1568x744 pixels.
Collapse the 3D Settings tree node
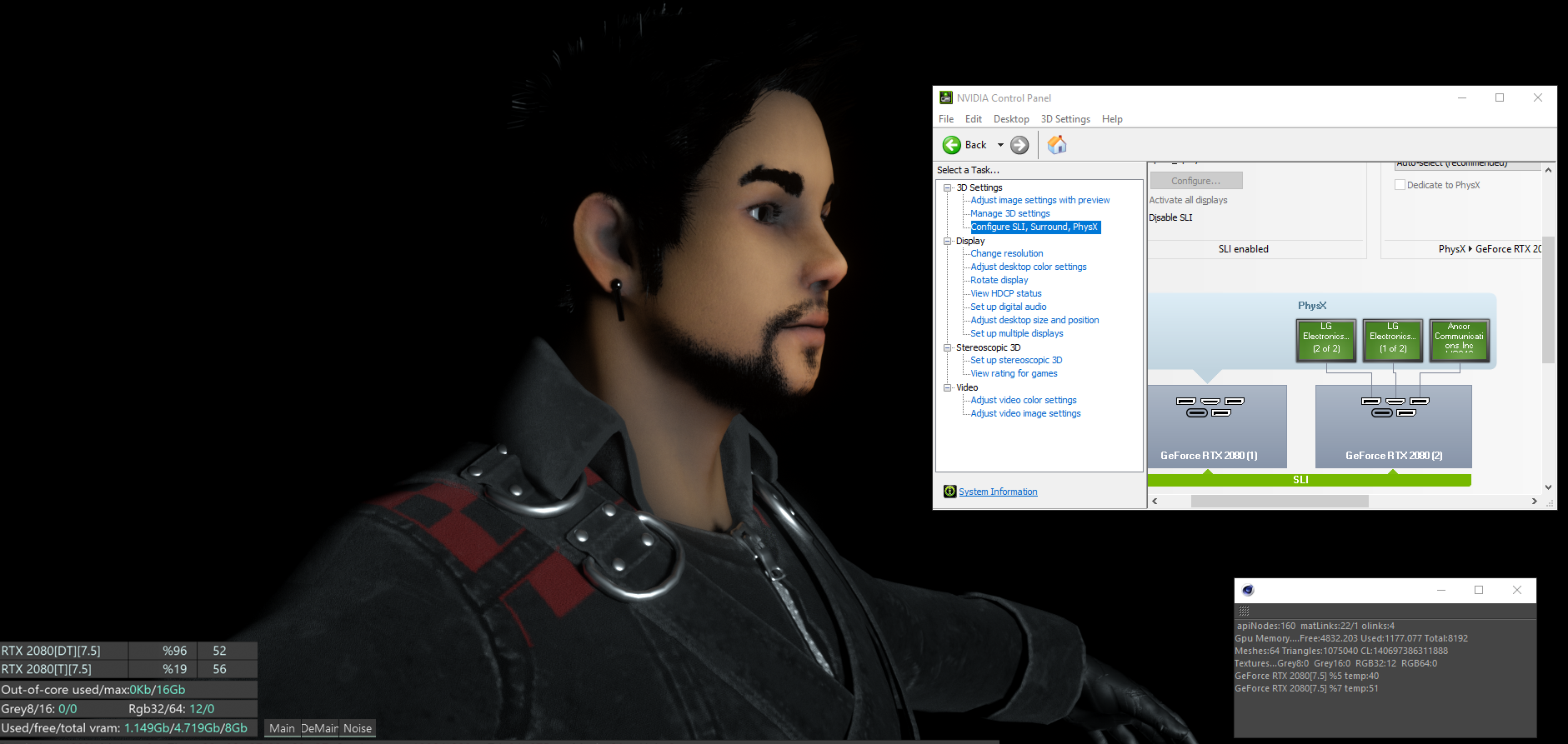tap(948, 188)
